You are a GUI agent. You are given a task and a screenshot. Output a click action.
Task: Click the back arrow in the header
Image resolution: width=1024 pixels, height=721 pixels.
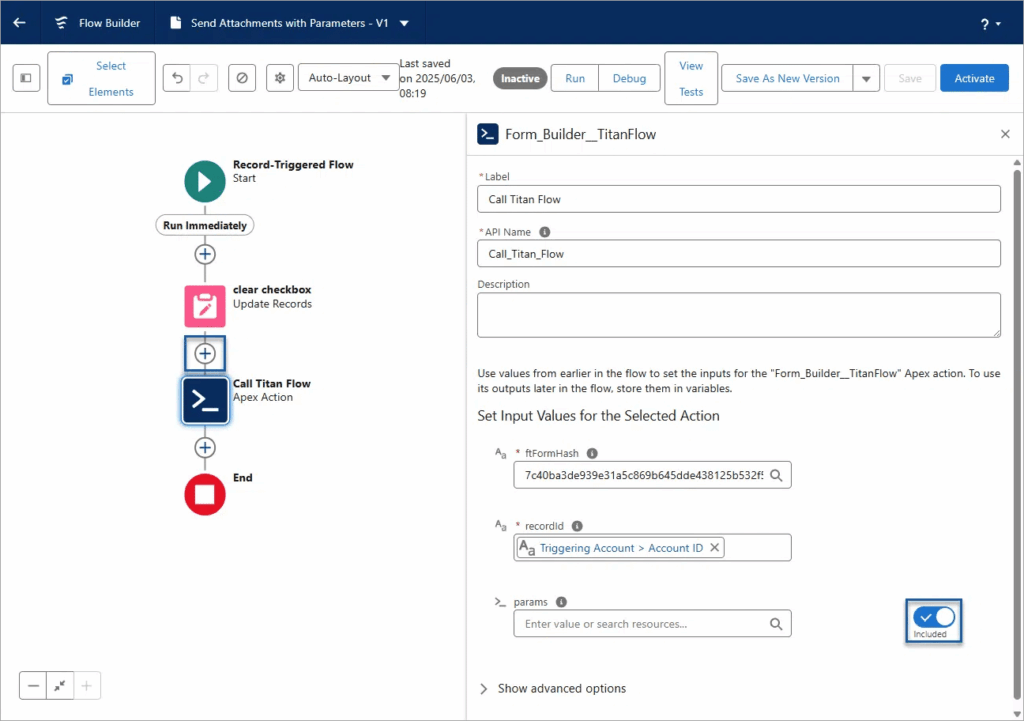(x=20, y=23)
